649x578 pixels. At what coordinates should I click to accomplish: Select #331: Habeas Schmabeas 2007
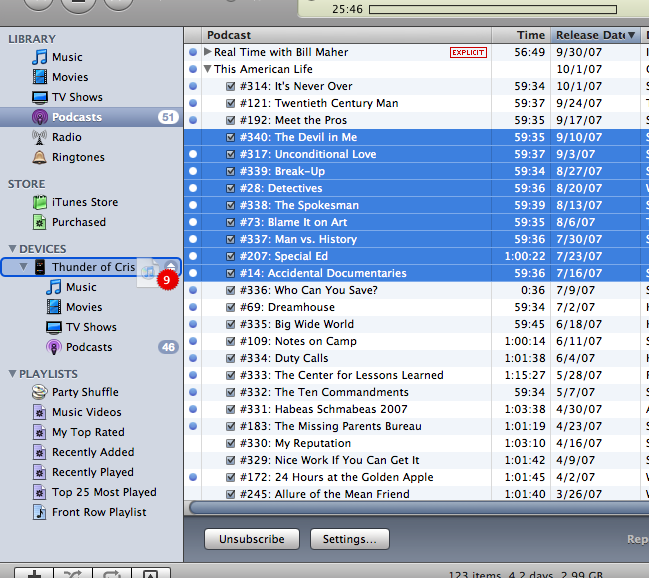(x=416, y=409)
